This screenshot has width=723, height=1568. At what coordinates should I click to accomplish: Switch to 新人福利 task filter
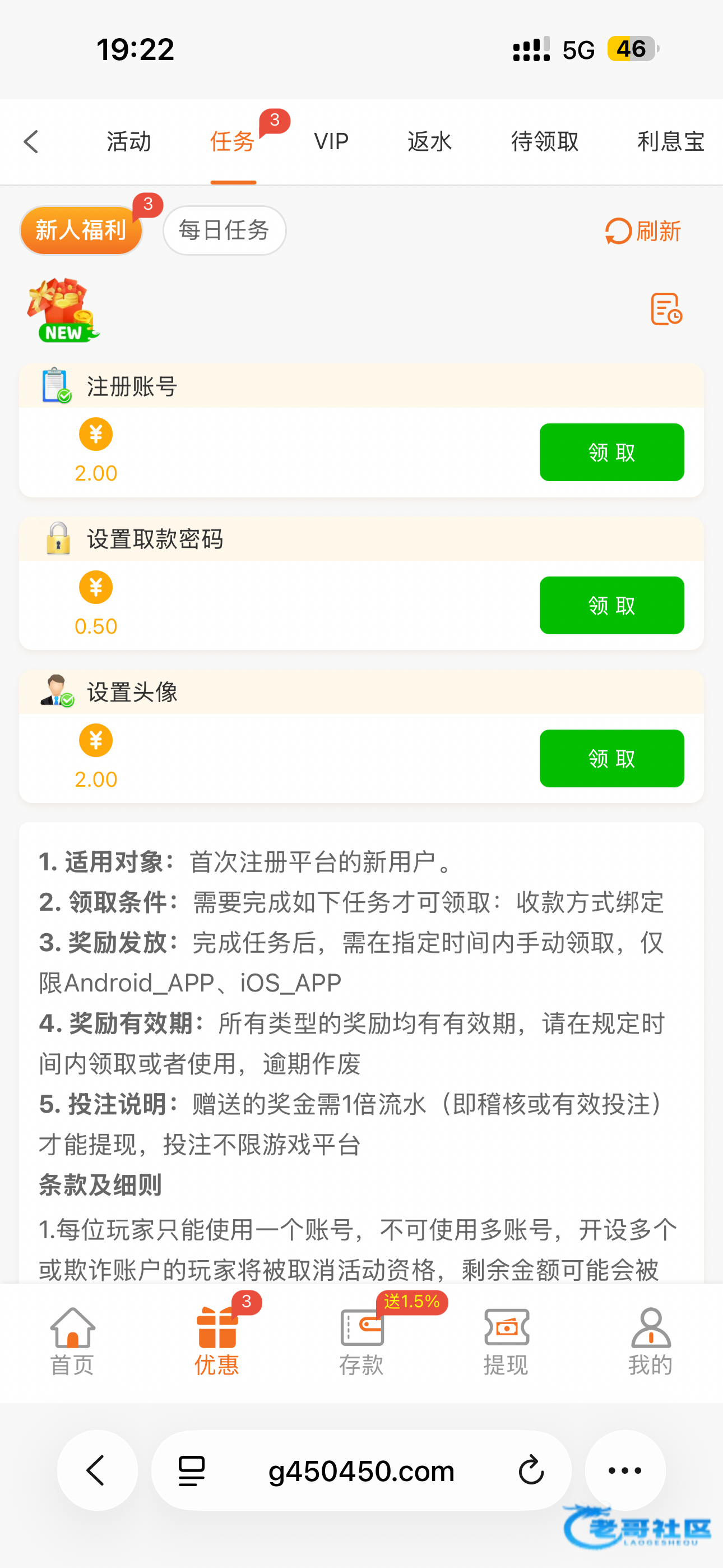click(81, 230)
